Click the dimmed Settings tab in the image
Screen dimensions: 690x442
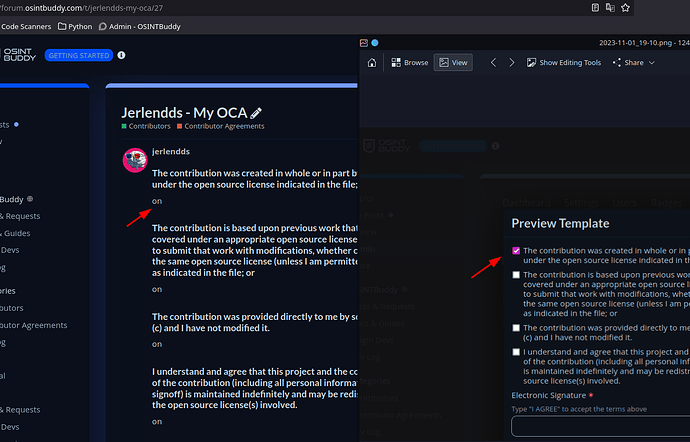coord(581,203)
